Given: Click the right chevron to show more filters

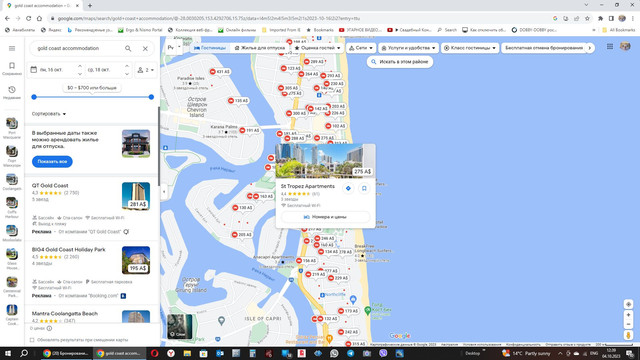Looking at the screenshot, I should [590, 48].
